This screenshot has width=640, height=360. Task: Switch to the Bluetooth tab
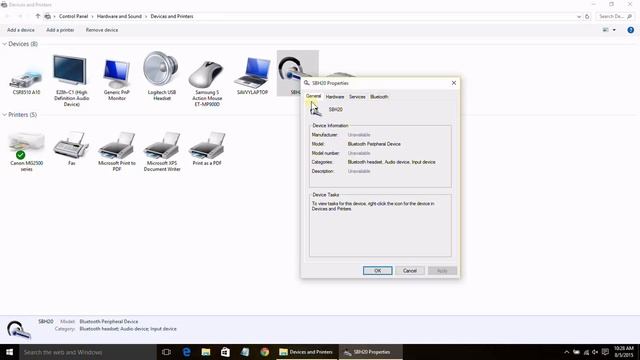click(379, 97)
